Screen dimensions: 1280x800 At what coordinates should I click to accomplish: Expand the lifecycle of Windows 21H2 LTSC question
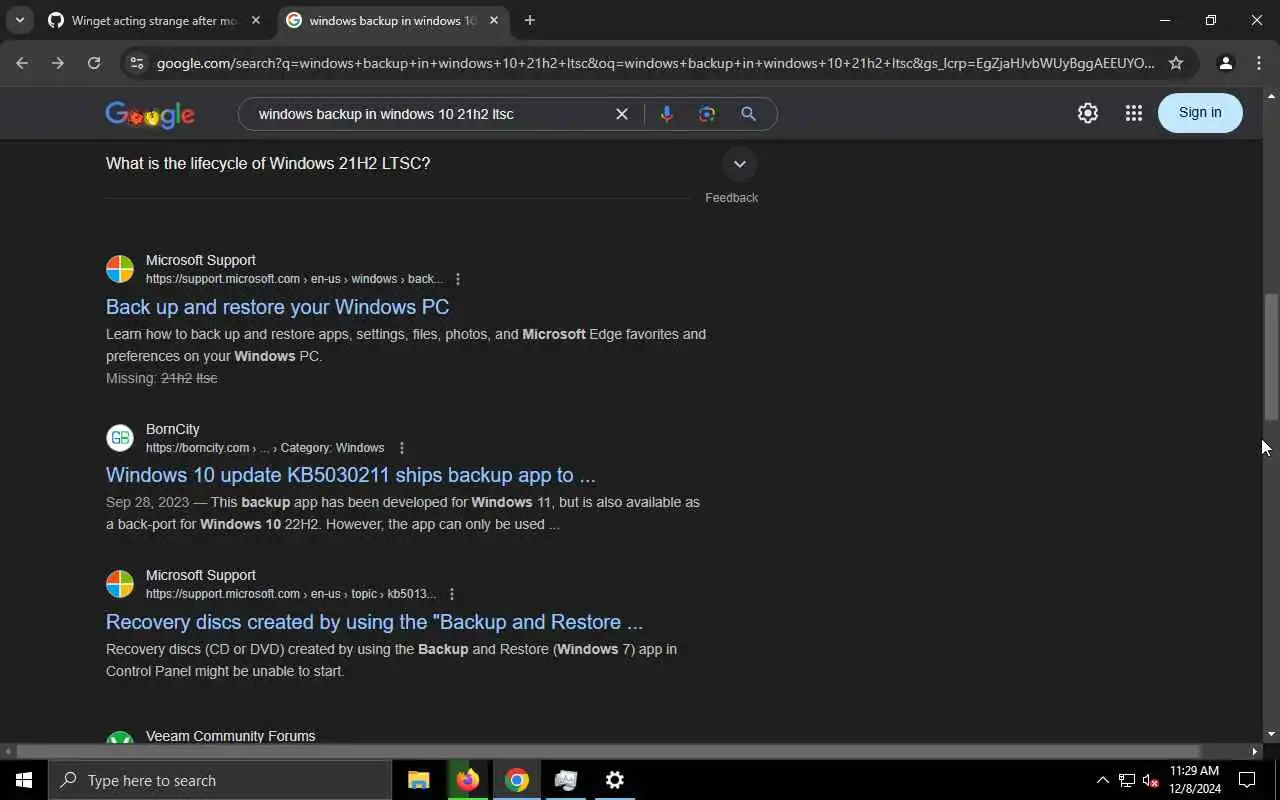[x=739, y=164]
